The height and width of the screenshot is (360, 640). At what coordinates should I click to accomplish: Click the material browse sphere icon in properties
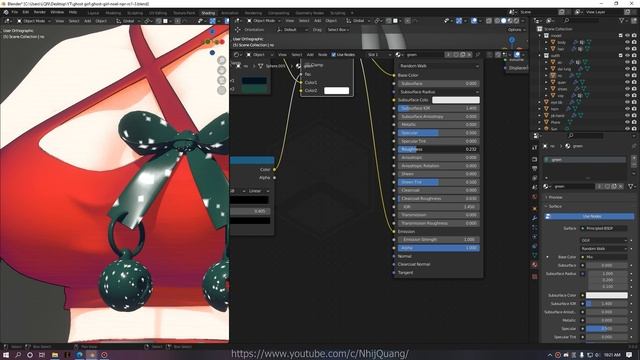coord(547,186)
